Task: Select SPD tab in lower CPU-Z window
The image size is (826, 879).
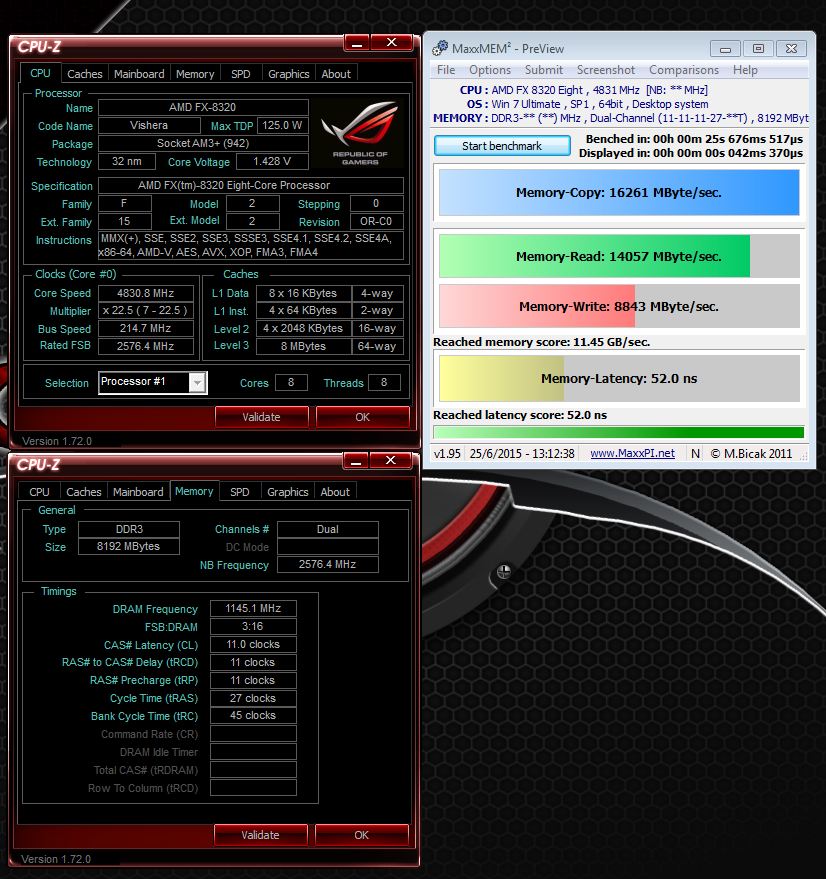Action: (x=239, y=492)
